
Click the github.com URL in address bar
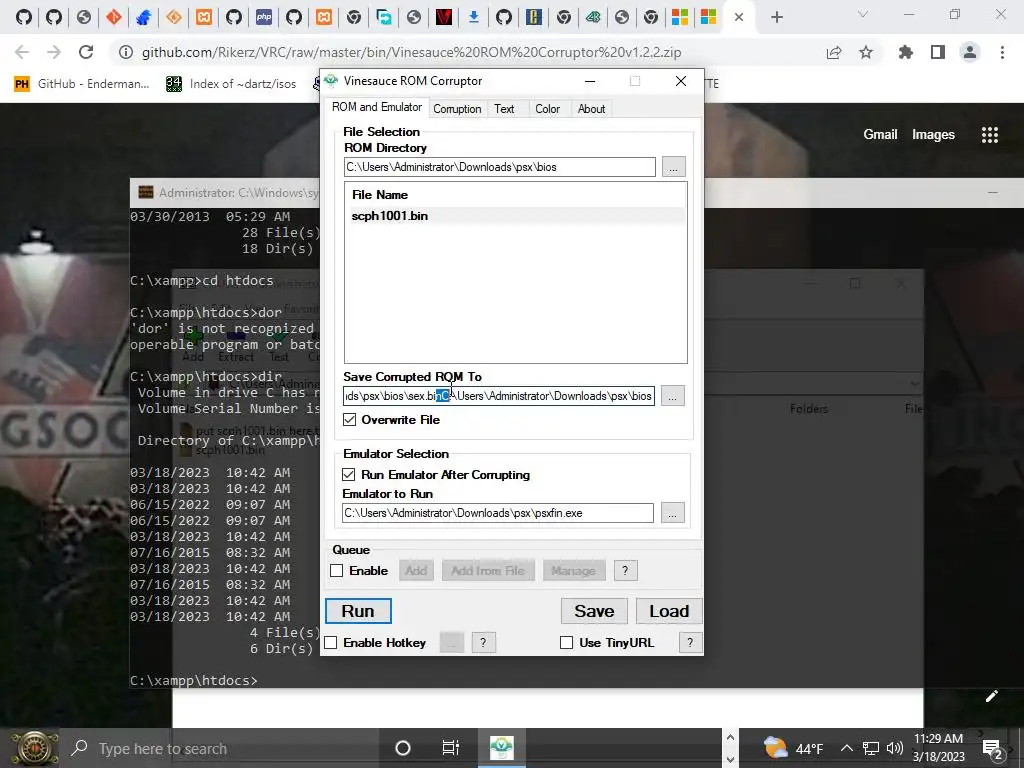click(x=411, y=52)
